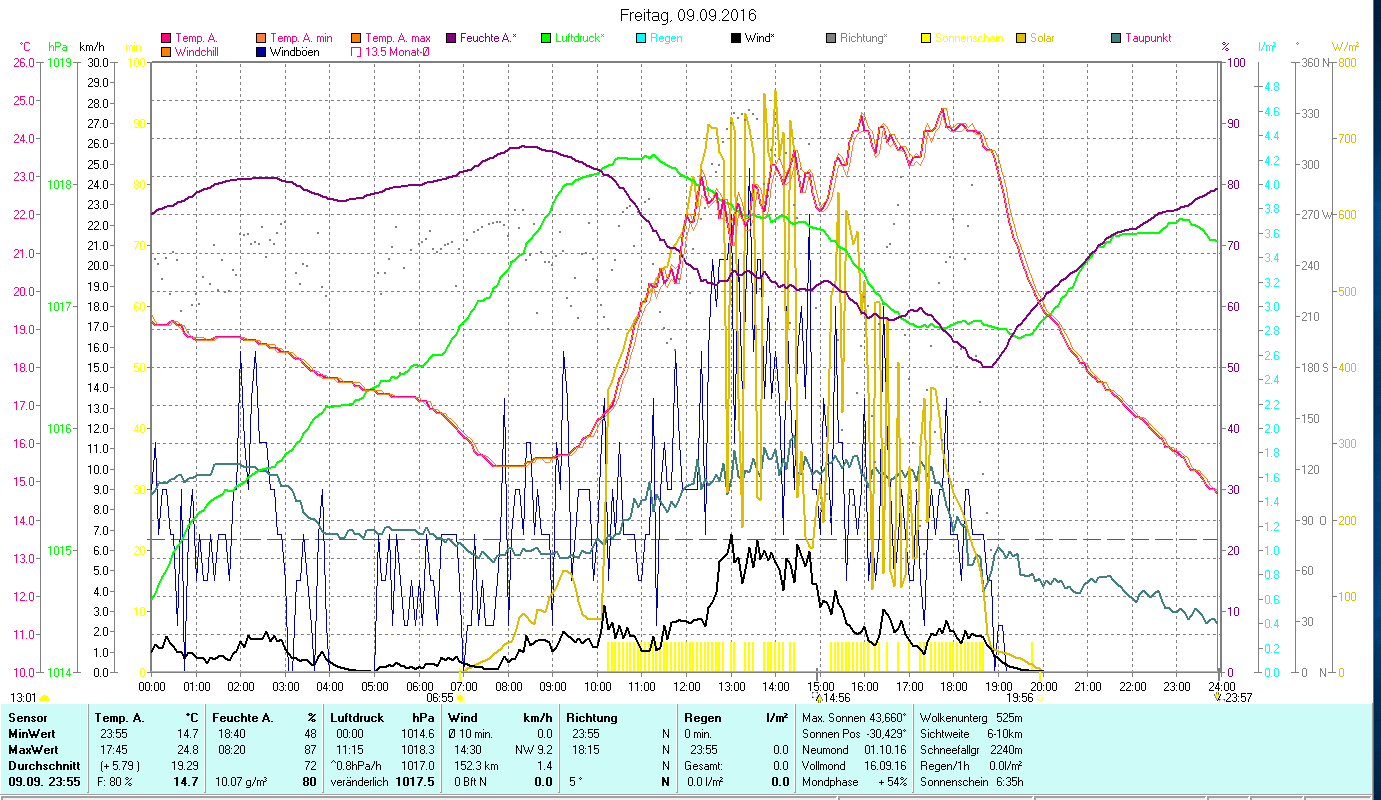Click the cyan Regen legend swatch
The height and width of the screenshot is (800, 1381).
[x=641, y=38]
